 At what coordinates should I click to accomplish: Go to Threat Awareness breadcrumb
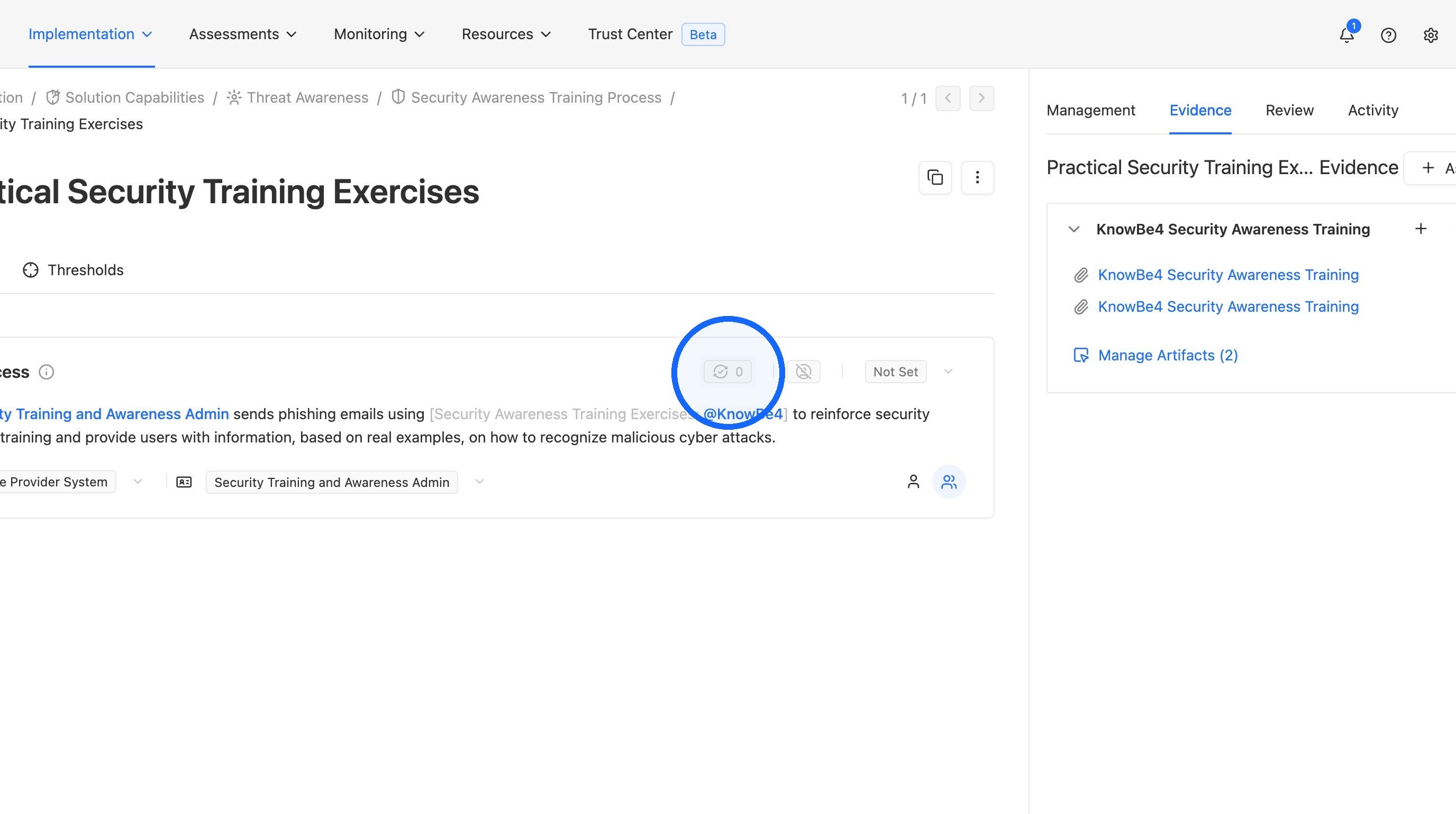(x=298, y=98)
